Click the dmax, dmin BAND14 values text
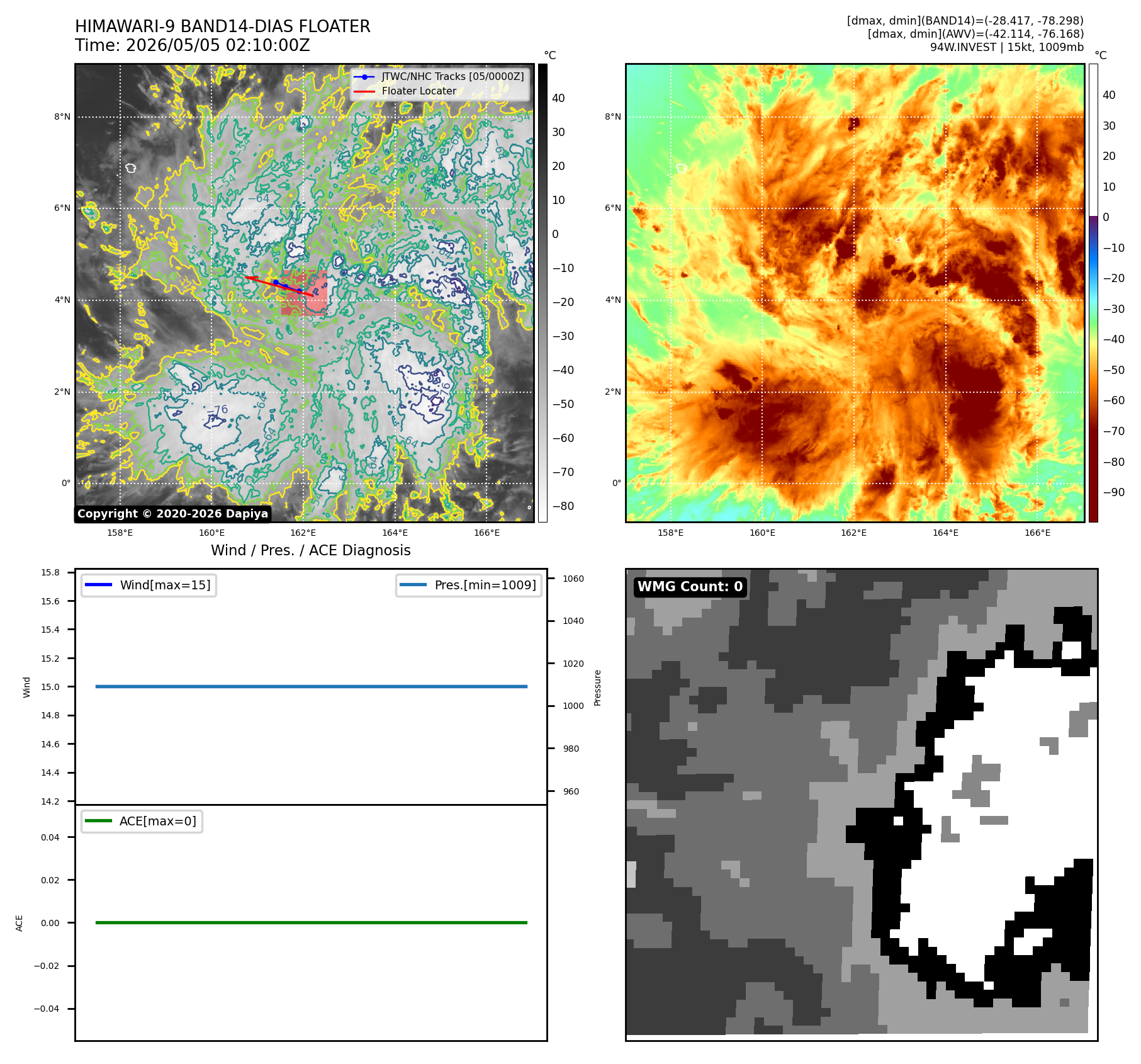Image resolution: width=1141 pixels, height=1064 pixels. tap(965, 21)
